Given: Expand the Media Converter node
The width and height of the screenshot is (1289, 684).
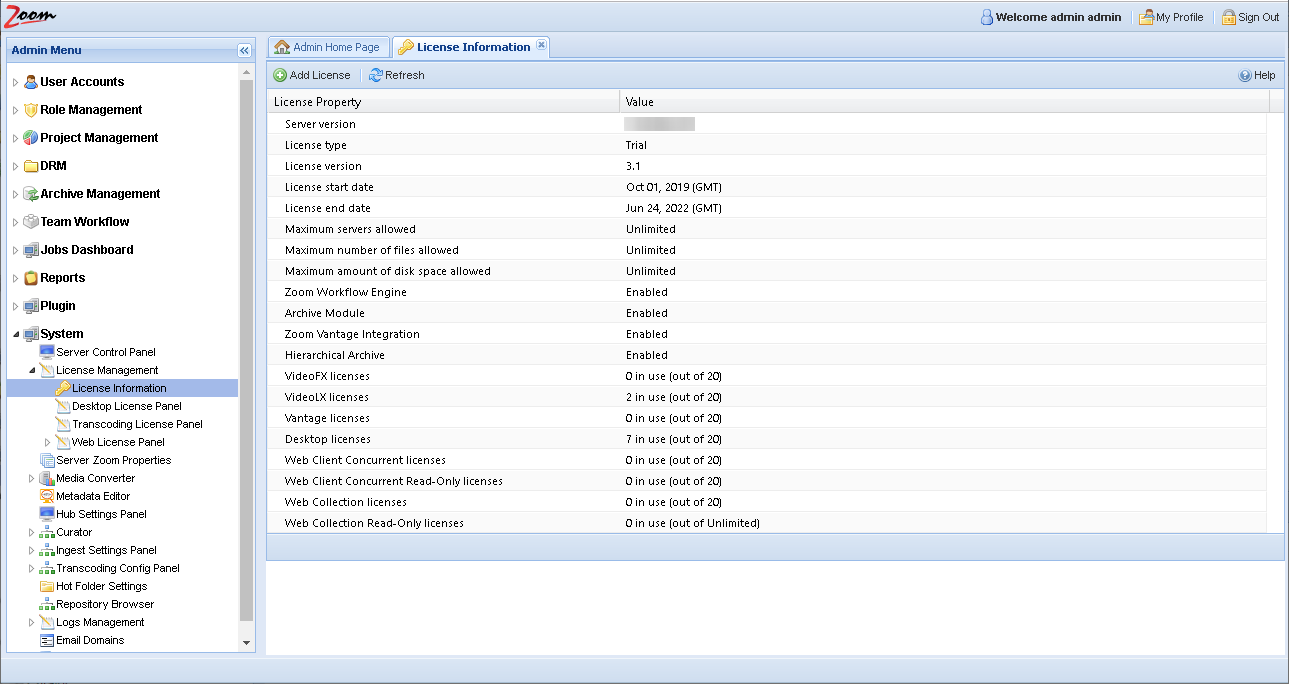Looking at the screenshot, I should [31, 478].
